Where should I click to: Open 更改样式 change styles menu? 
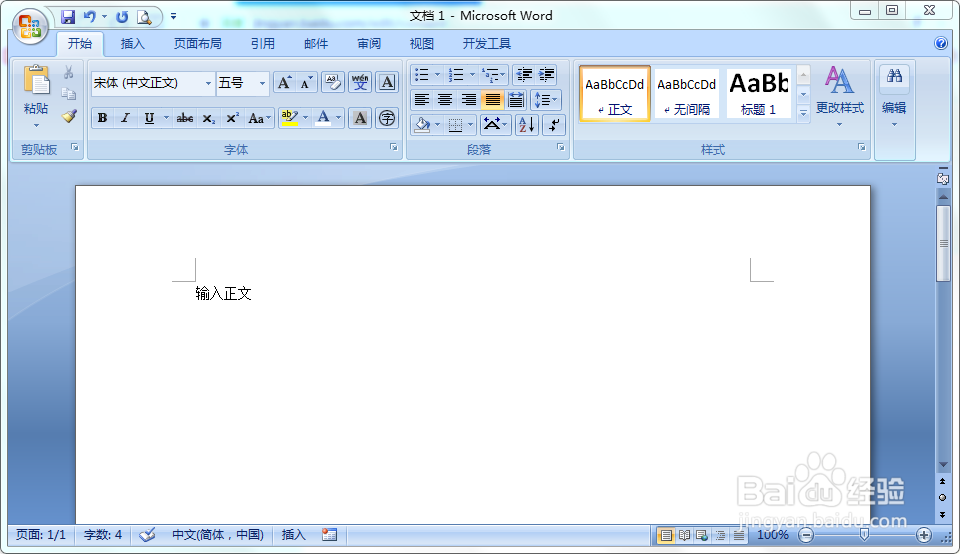839,95
